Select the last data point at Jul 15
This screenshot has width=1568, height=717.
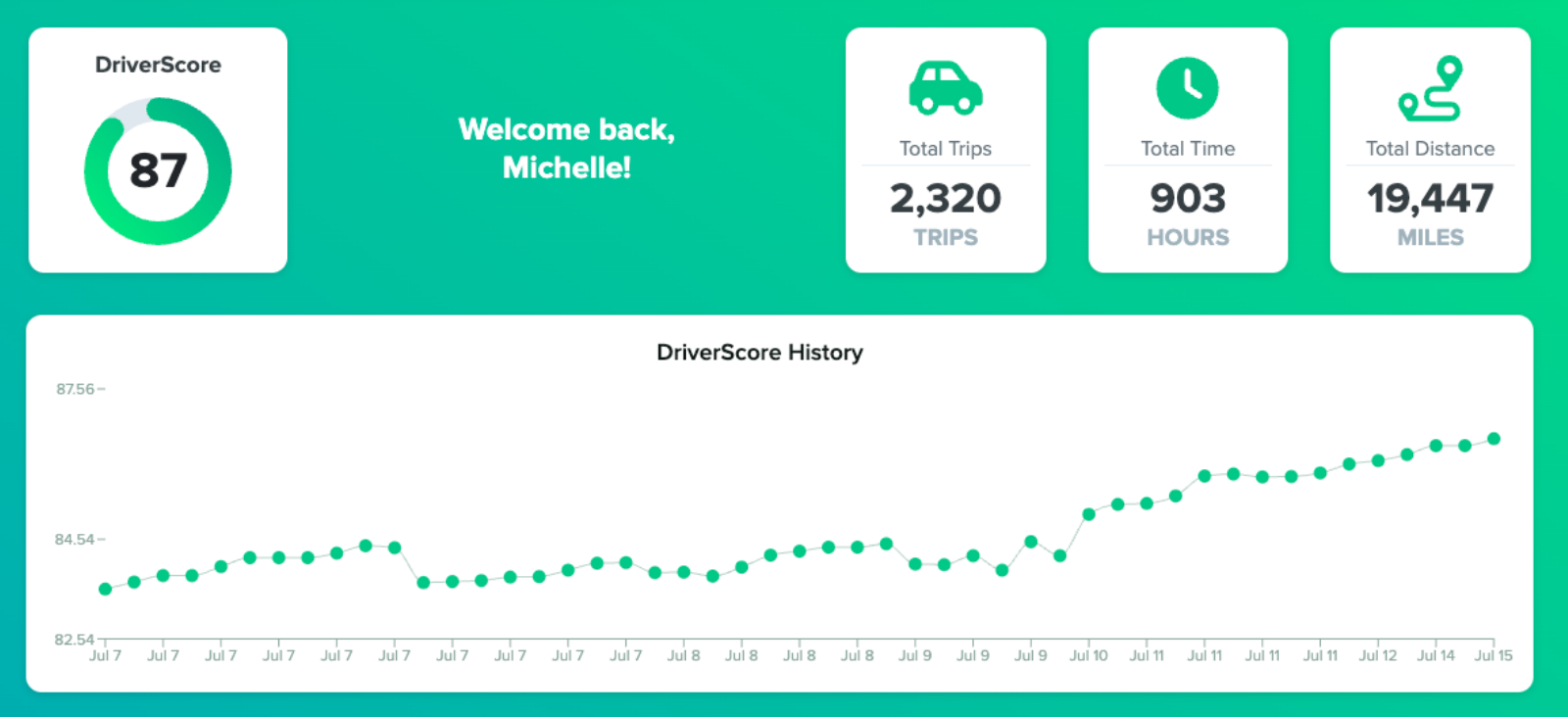(x=1494, y=439)
